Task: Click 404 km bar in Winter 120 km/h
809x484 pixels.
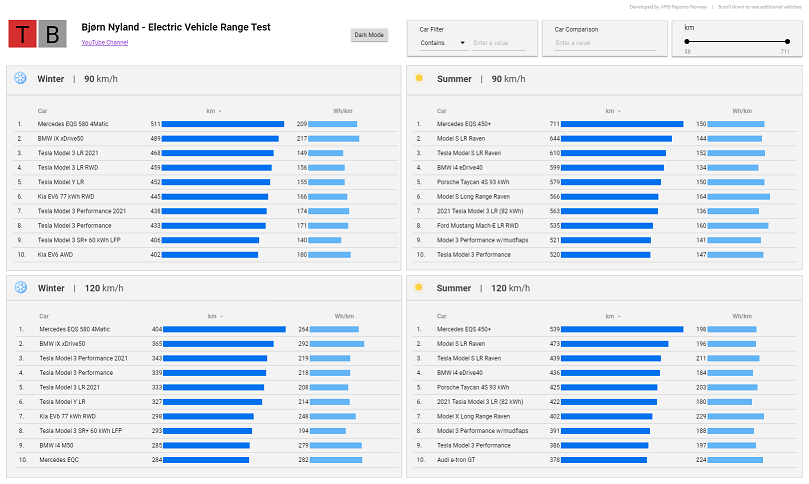Action: coord(224,329)
